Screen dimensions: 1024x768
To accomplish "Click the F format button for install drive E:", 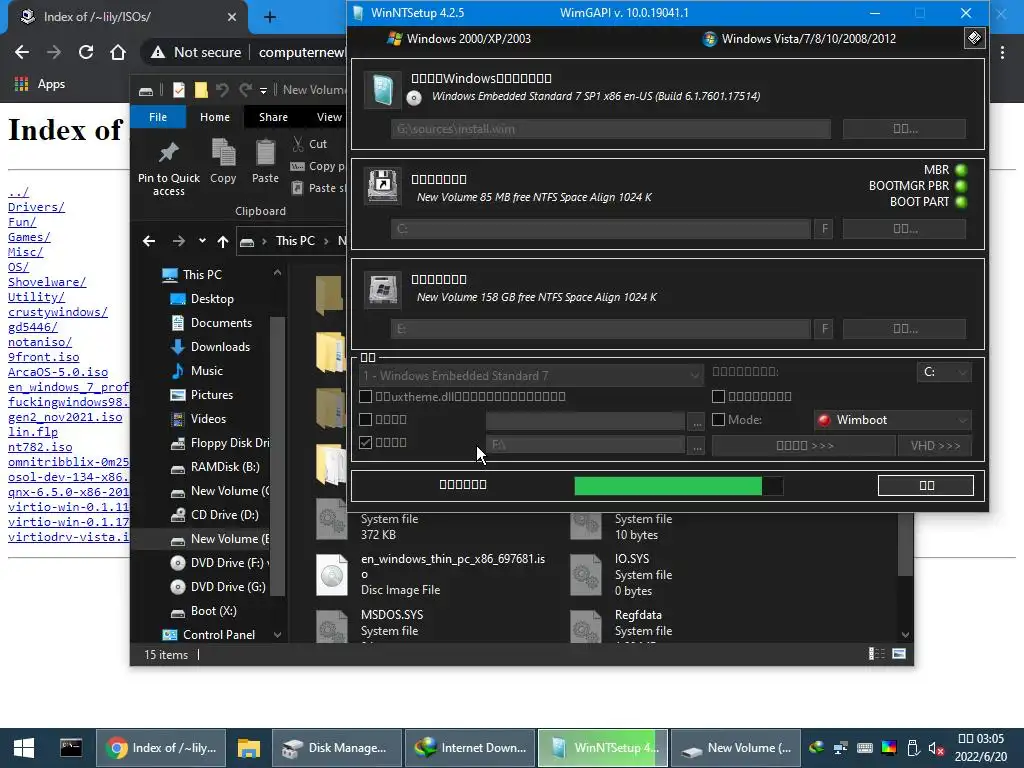I will [824, 328].
